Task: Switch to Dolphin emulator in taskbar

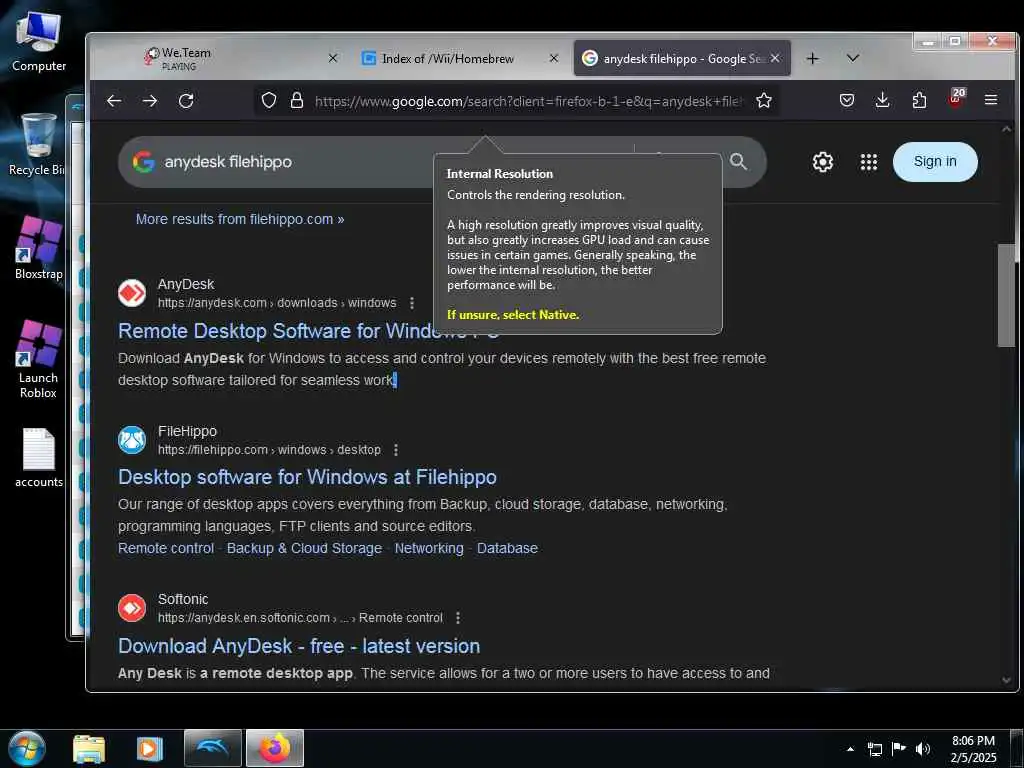Action: coord(213,748)
